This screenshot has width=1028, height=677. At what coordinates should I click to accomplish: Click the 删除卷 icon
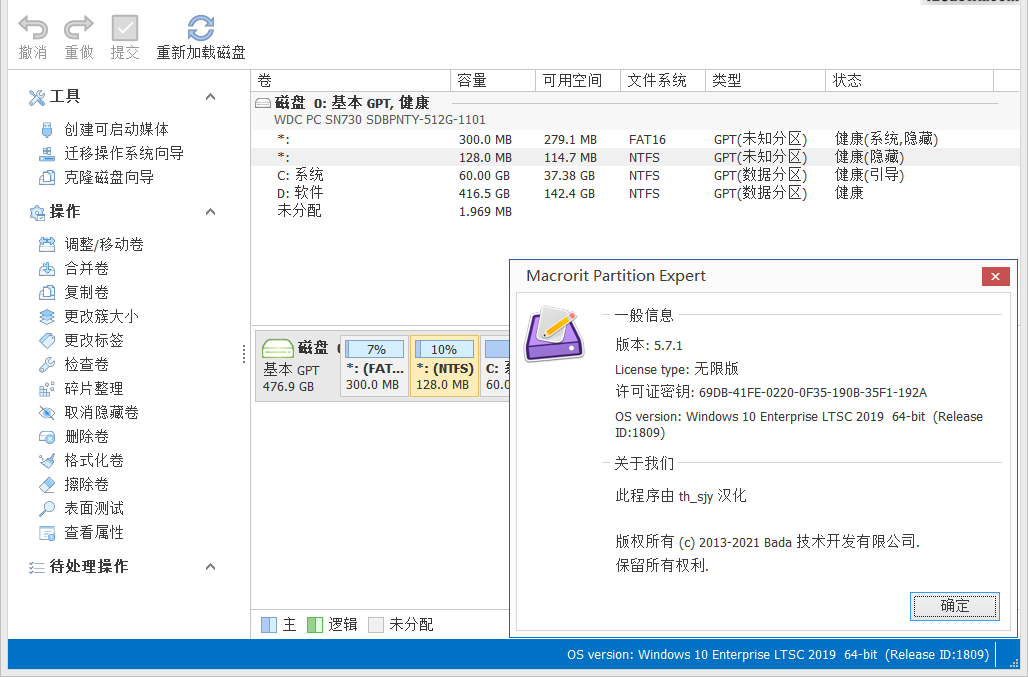point(47,436)
